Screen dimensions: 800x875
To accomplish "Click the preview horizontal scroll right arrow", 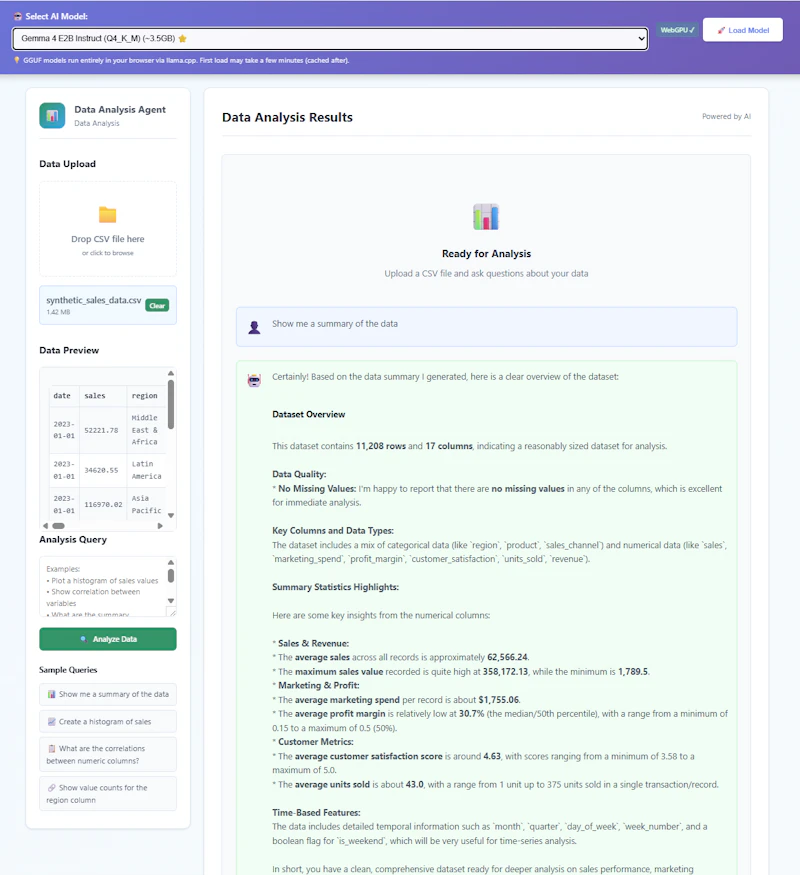I will coord(160,526).
